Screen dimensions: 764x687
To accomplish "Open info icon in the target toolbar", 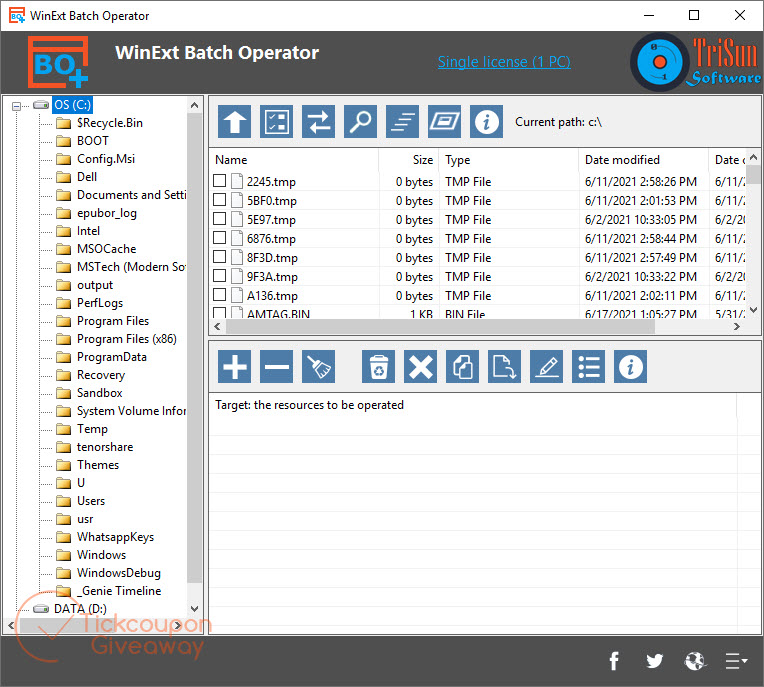I will tap(630, 366).
